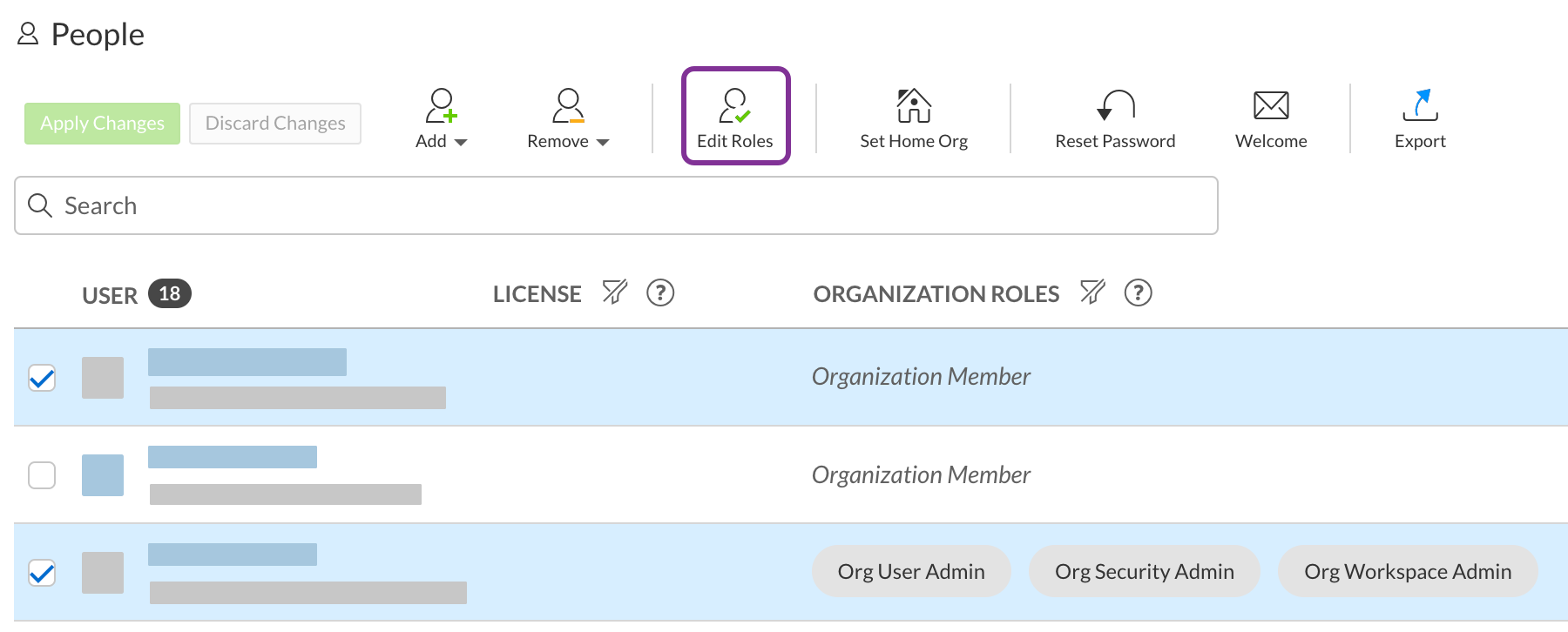This screenshot has width=1568, height=632.
Task: Click the Edit Roles icon
Action: (x=734, y=106)
